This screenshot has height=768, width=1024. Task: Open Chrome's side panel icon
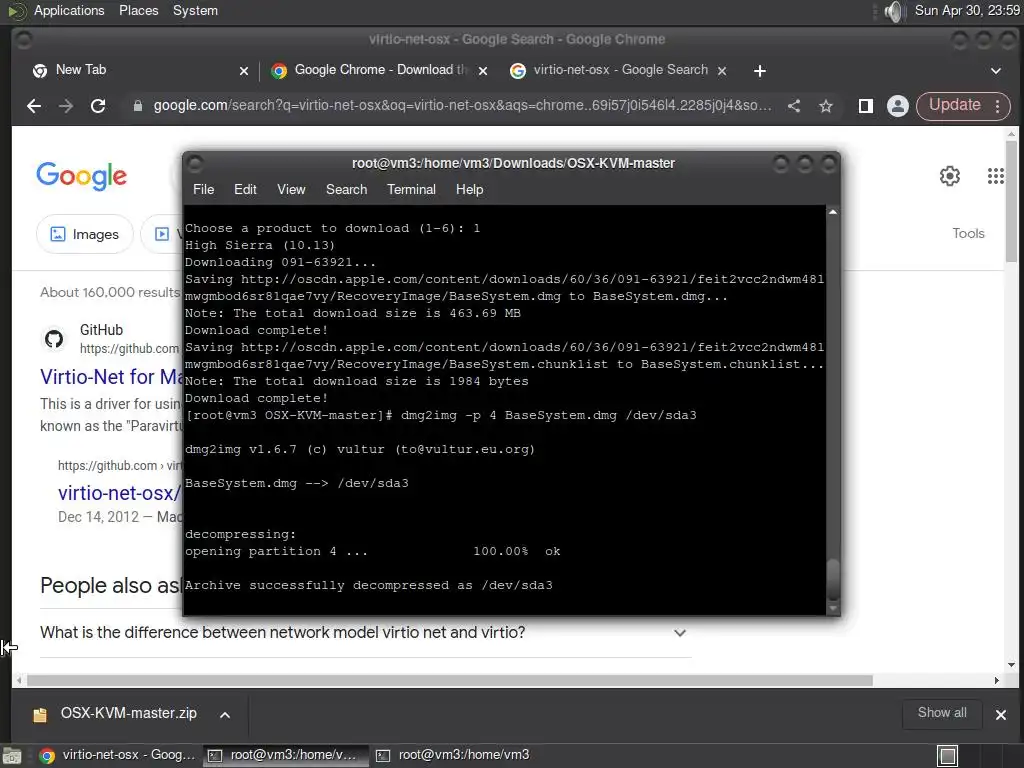(x=866, y=106)
